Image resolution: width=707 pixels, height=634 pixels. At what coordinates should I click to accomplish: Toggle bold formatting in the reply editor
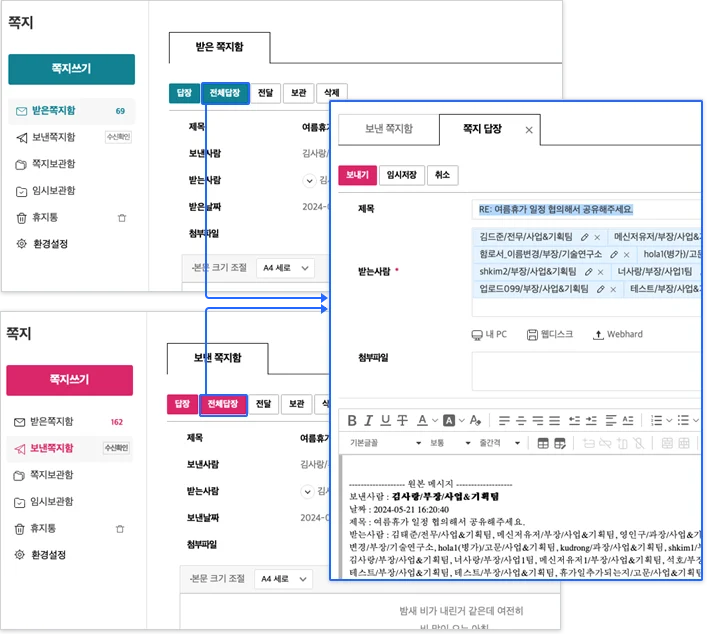[353, 420]
